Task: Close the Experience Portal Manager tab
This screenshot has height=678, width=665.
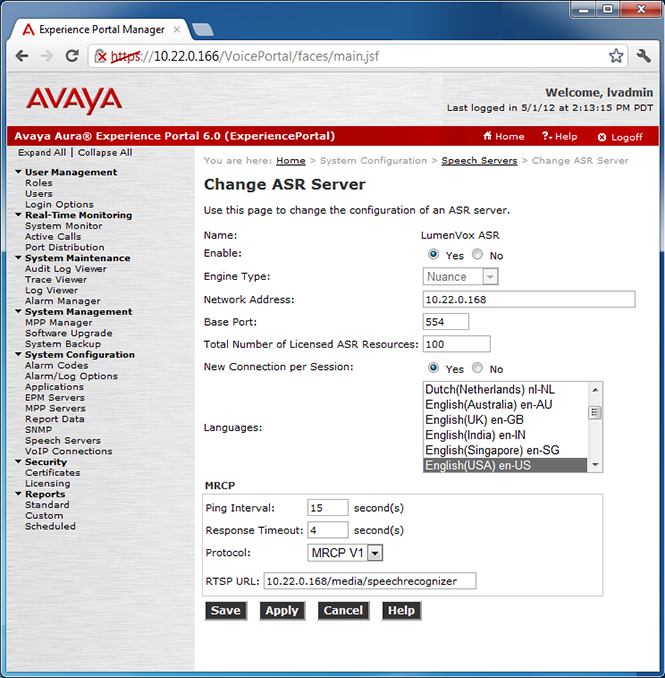Action: click(177, 29)
